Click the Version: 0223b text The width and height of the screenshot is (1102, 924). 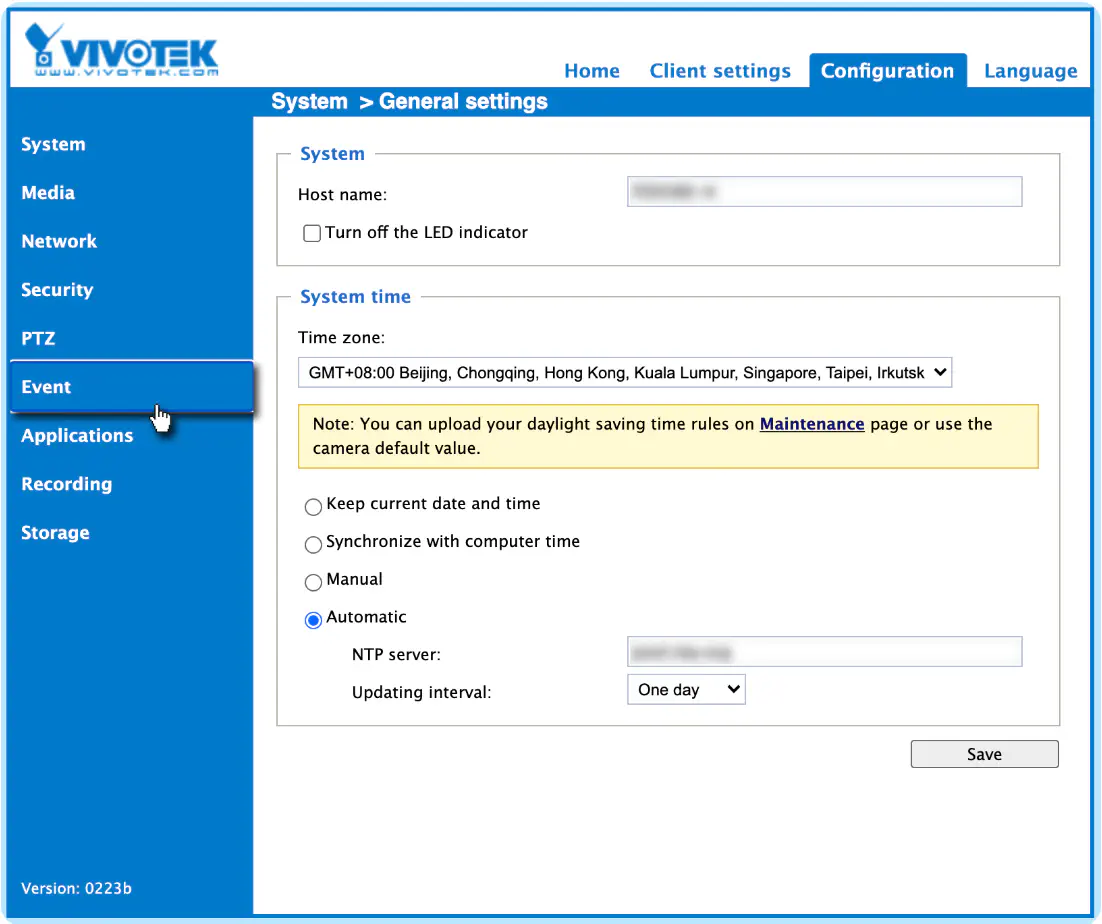77,888
